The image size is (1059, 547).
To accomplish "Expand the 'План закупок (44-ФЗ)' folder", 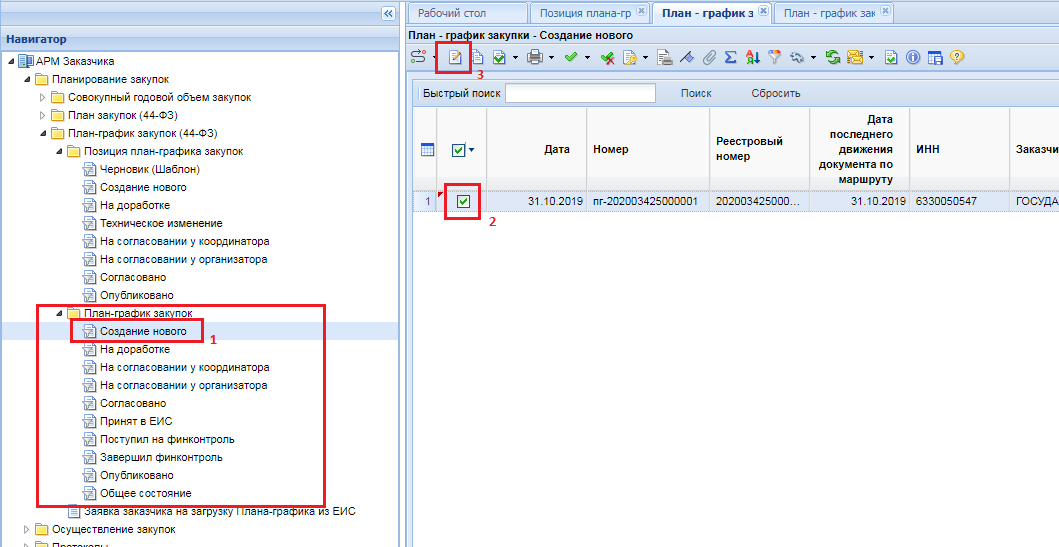I will 42,115.
